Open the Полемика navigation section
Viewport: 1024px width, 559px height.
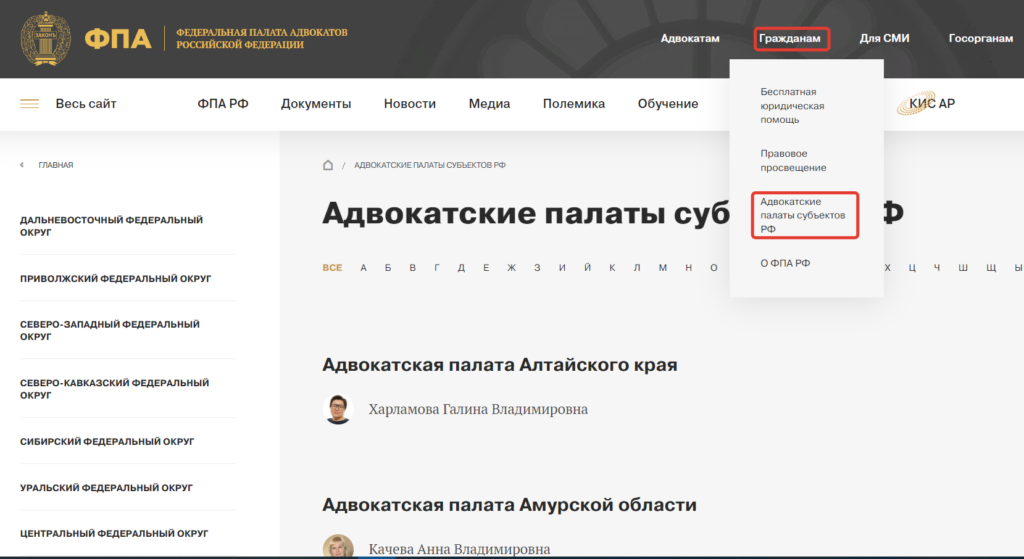pyautogui.click(x=573, y=104)
